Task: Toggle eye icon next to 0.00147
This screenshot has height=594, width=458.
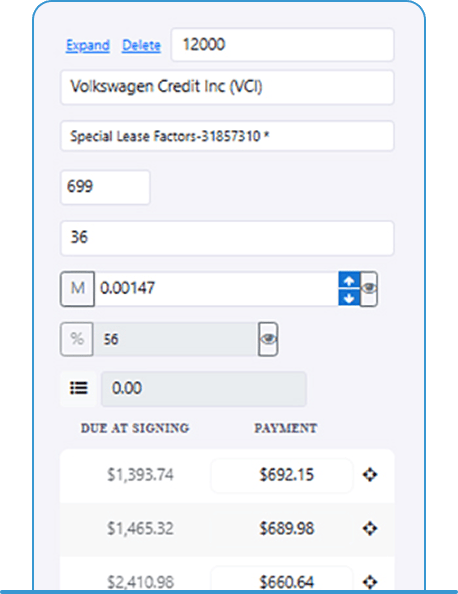Action: tap(369, 289)
